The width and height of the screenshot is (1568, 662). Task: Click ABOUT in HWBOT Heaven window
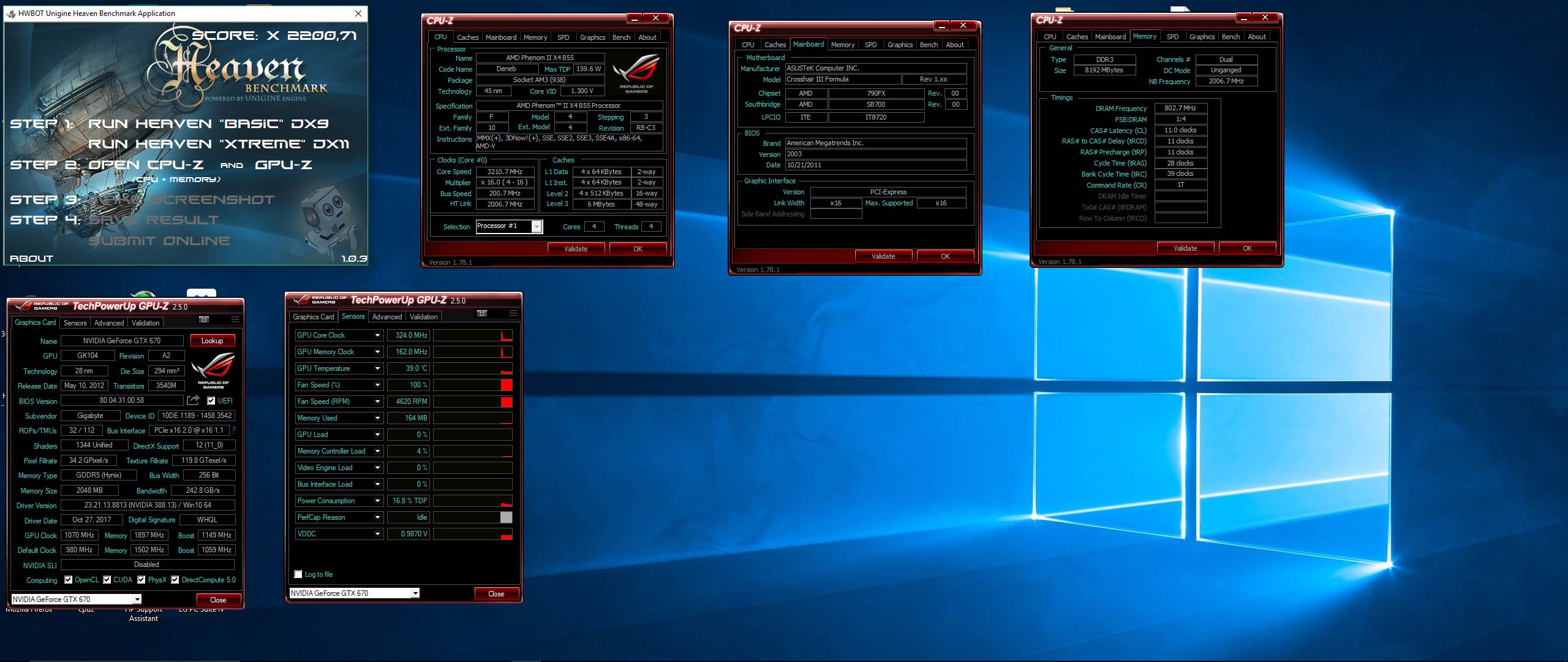[x=31, y=259]
